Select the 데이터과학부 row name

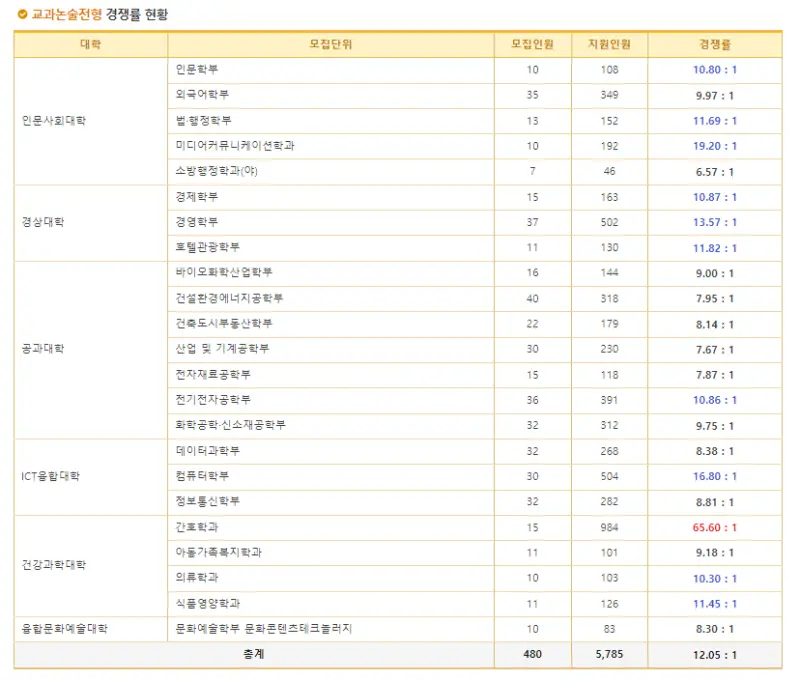(x=208, y=451)
